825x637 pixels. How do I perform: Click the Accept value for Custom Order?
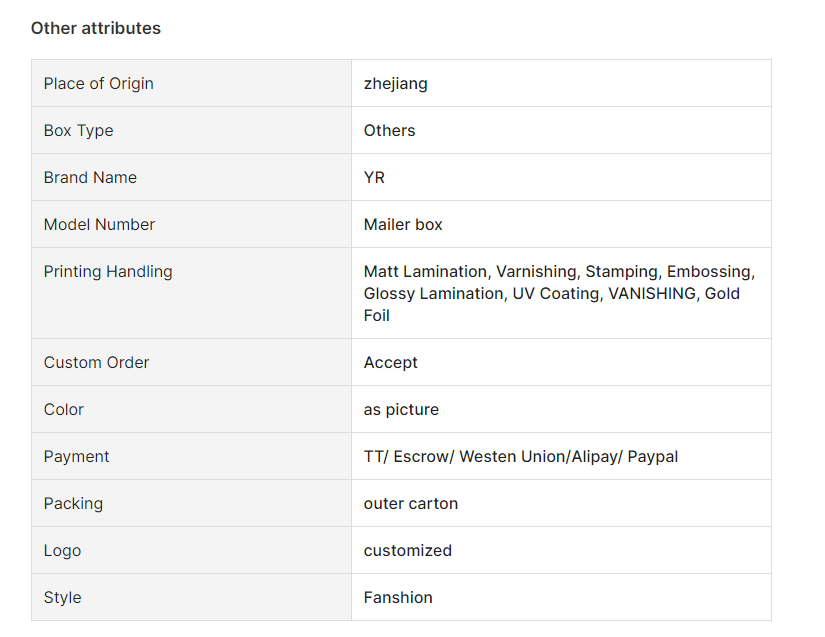pos(390,362)
